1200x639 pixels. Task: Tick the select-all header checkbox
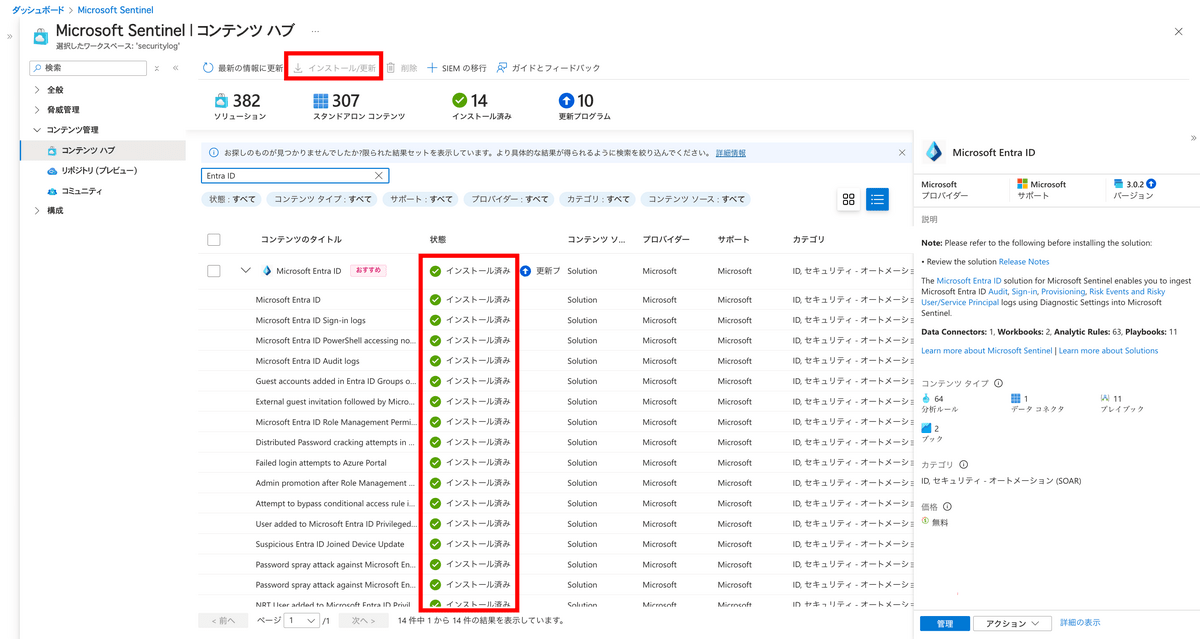[x=213, y=240]
